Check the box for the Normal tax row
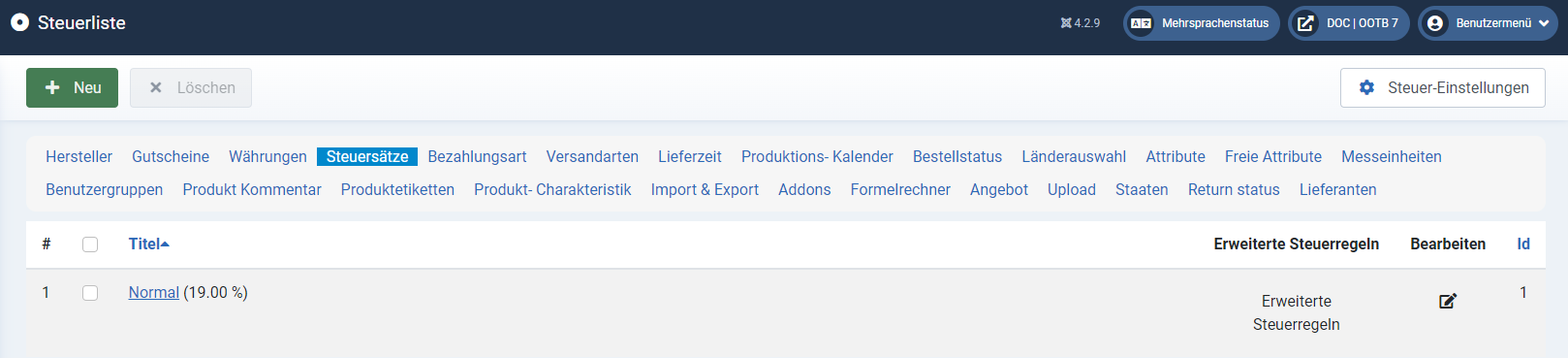The image size is (1568, 358). [x=90, y=293]
